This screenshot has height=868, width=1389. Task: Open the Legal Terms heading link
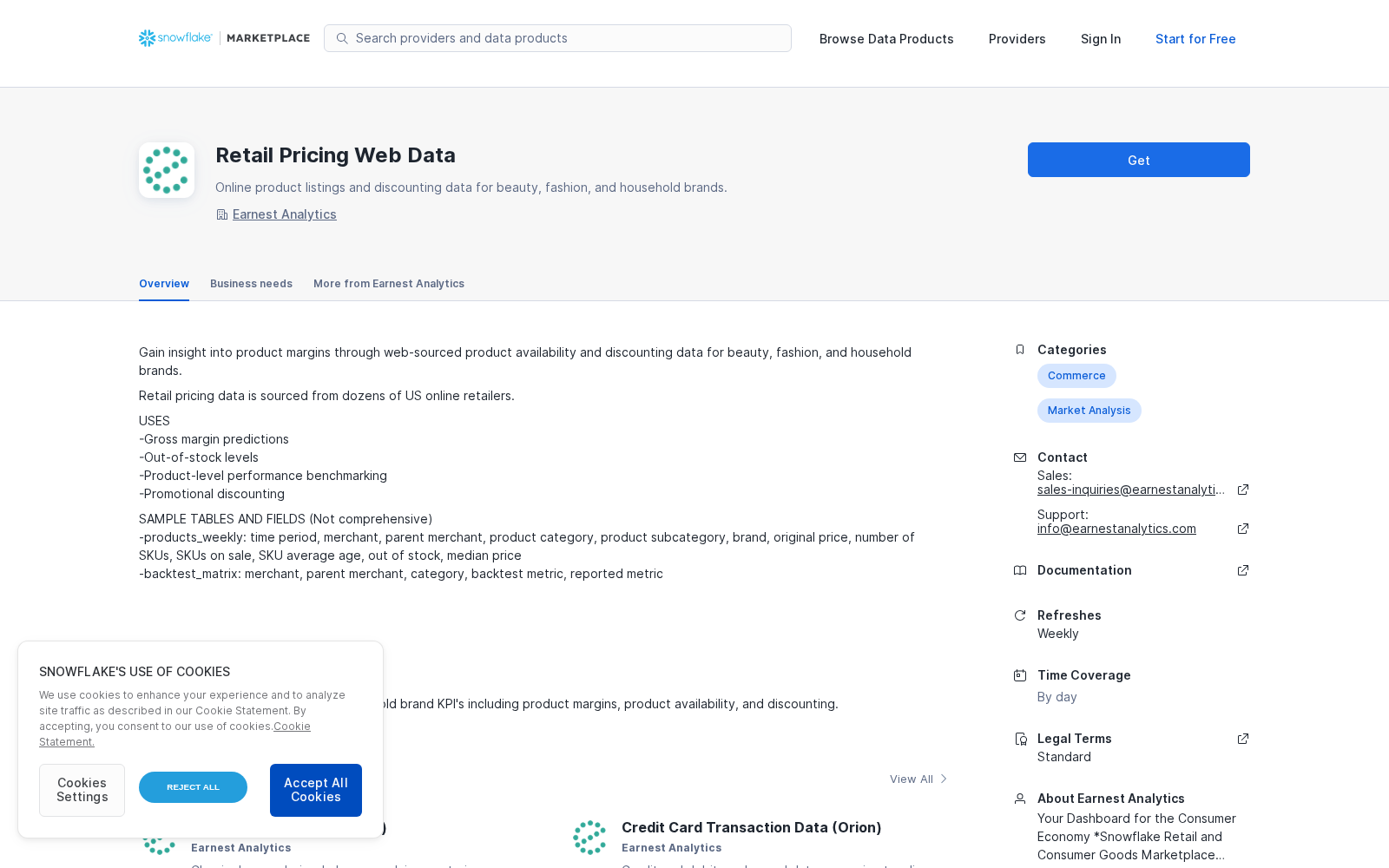tap(1075, 739)
